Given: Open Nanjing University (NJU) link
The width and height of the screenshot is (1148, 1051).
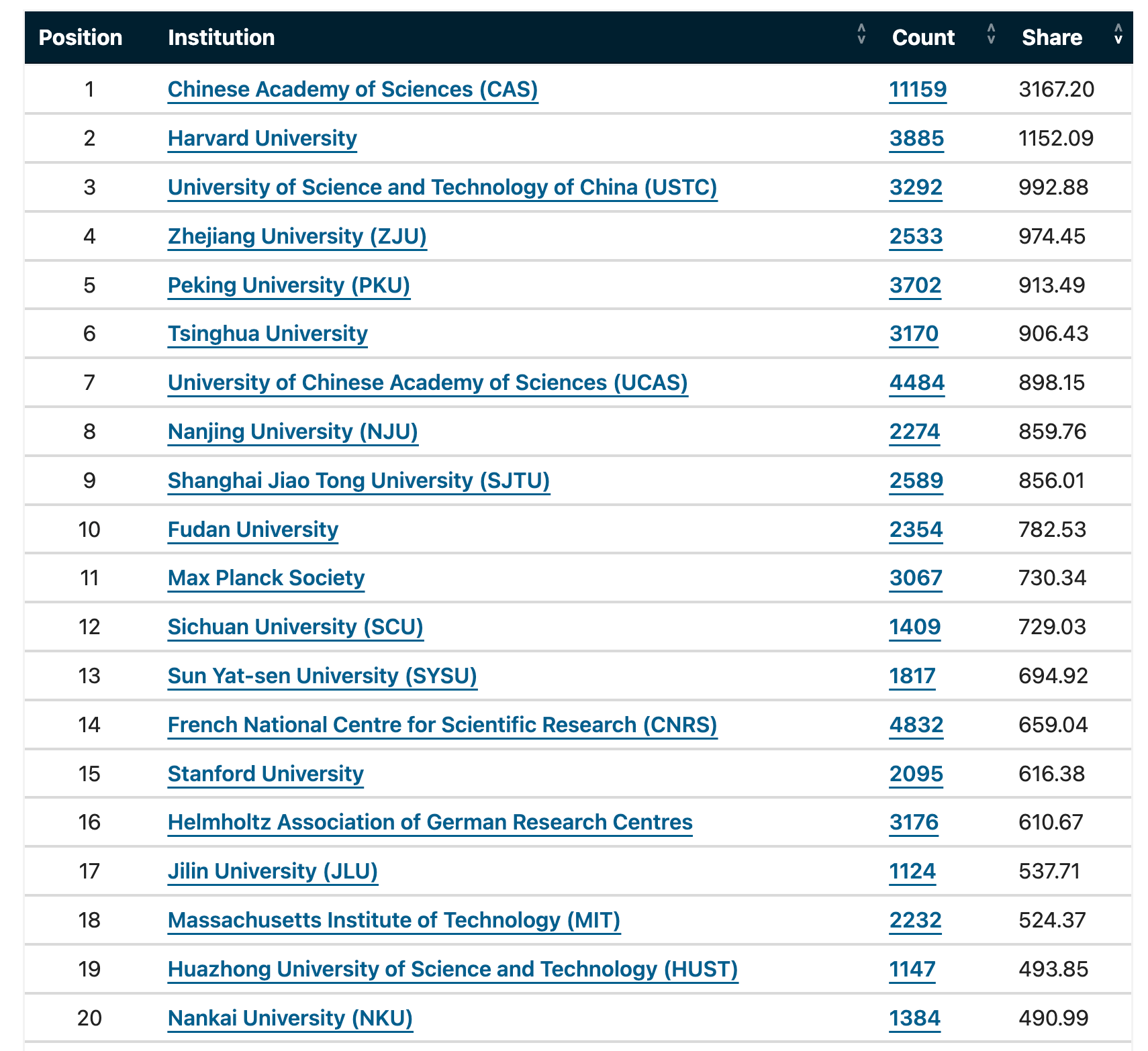Looking at the screenshot, I should [x=293, y=432].
